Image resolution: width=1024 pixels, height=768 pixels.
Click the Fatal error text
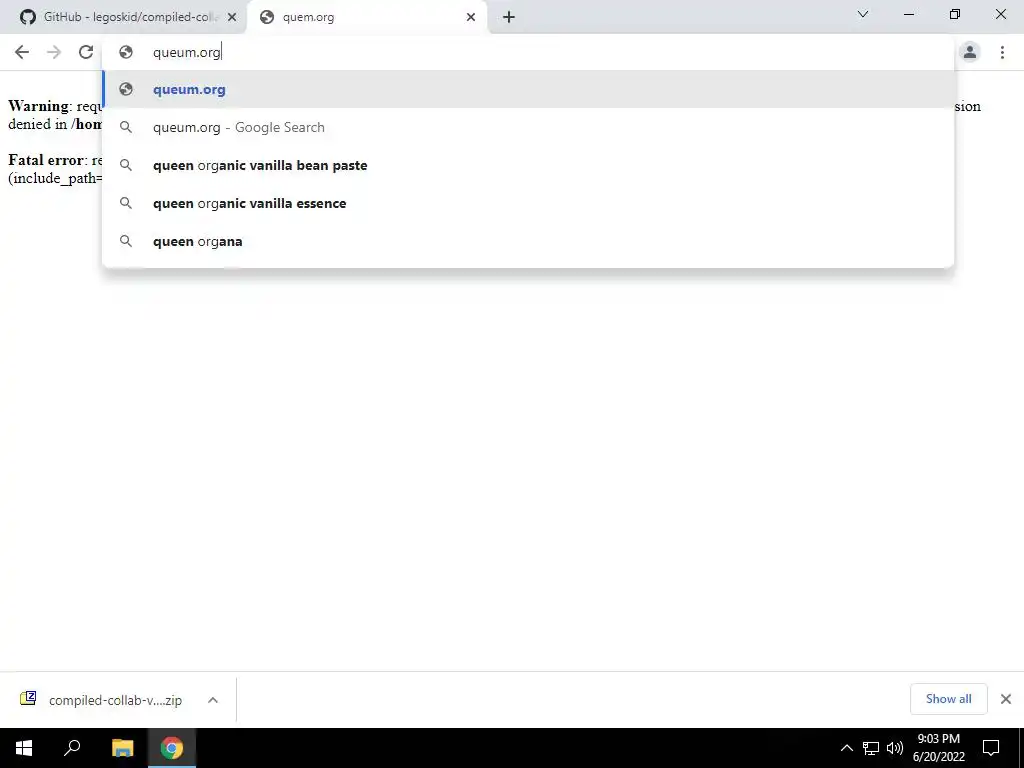pos(46,160)
